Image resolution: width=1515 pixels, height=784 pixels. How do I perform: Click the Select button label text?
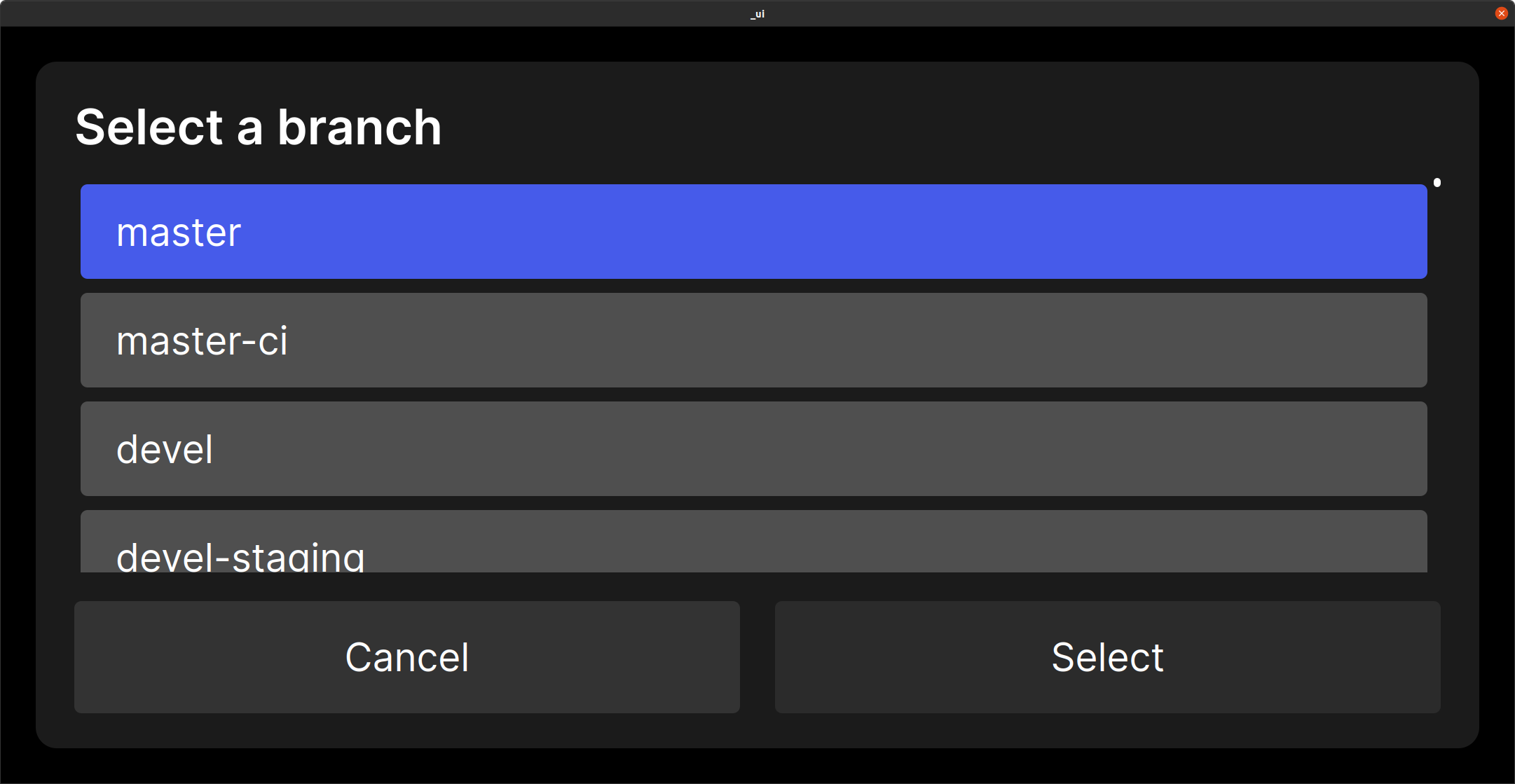pos(1106,657)
